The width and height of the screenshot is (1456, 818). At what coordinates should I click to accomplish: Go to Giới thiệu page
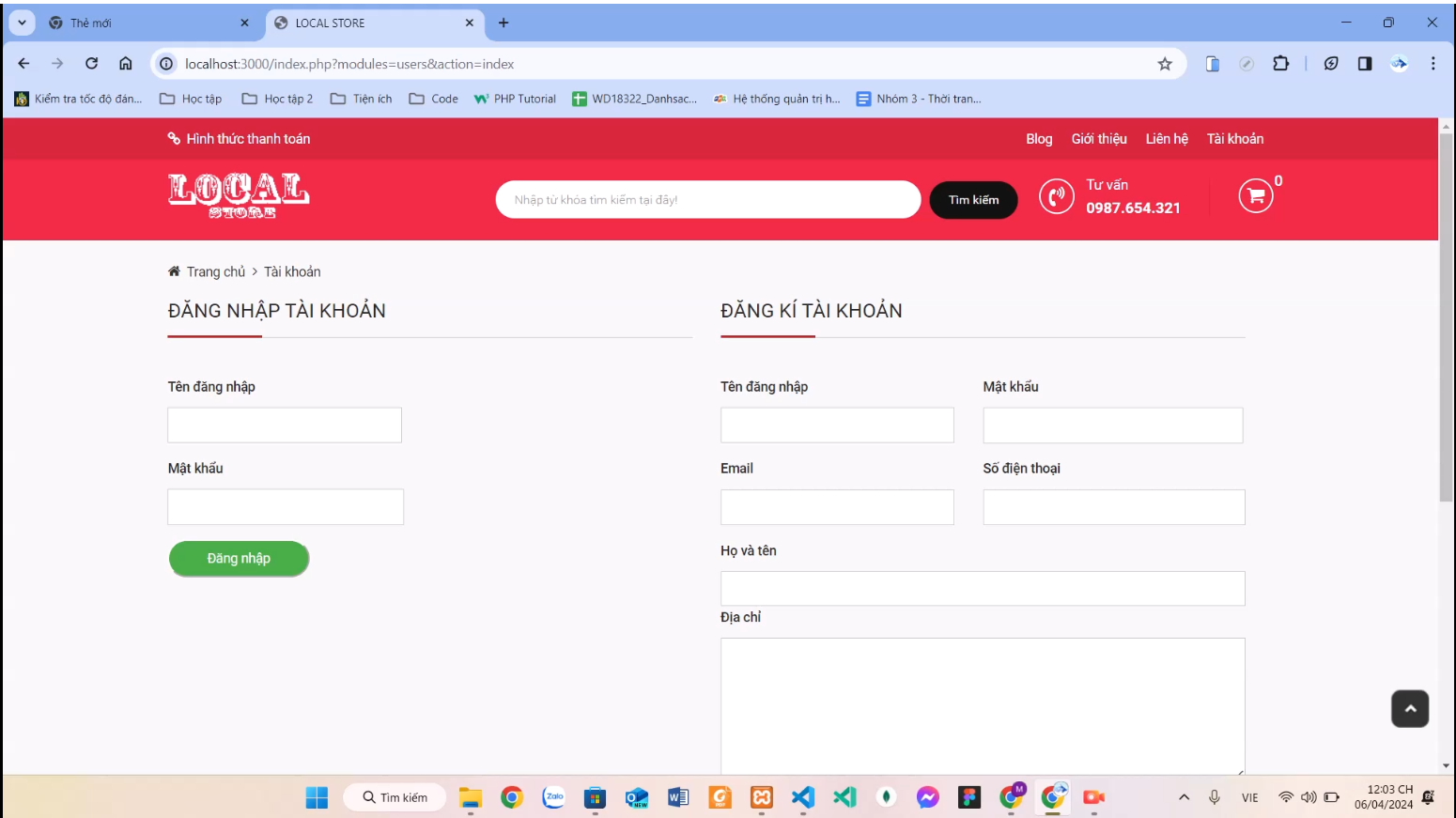point(1099,139)
